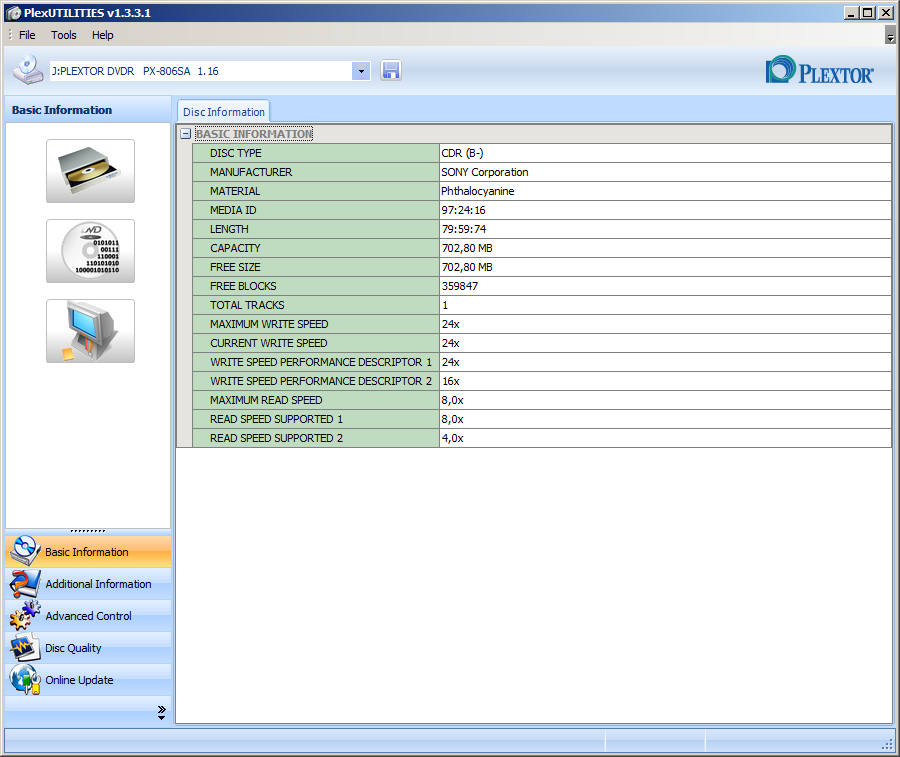Click the optical drive with gold disc icon
The image size is (900, 757).
(x=91, y=171)
